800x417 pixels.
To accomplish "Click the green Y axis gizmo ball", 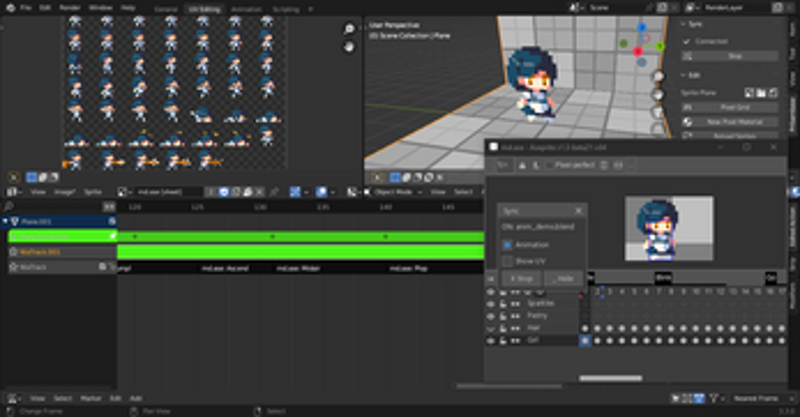I will pyautogui.click(x=660, y=46).
